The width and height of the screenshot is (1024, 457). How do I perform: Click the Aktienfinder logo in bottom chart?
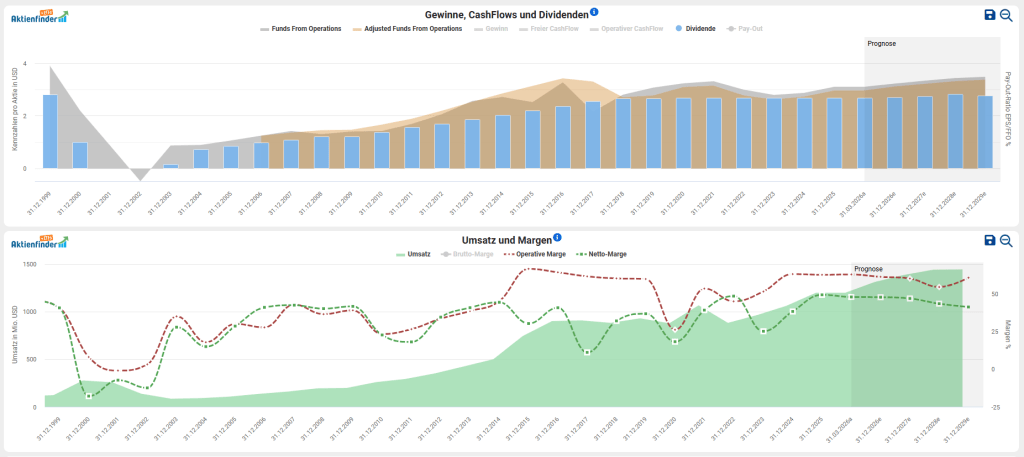(40, 240)
